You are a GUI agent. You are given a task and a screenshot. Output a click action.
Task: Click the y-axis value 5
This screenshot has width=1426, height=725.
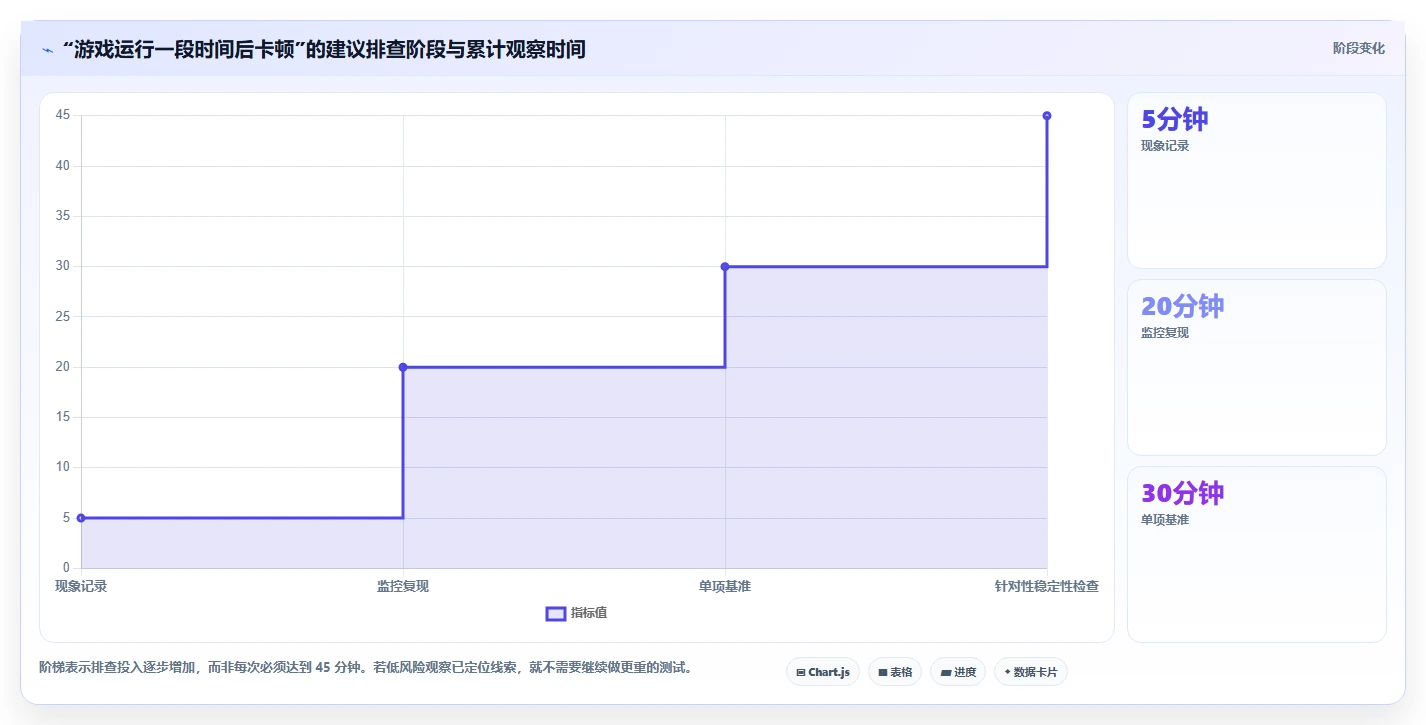[66, 518]
